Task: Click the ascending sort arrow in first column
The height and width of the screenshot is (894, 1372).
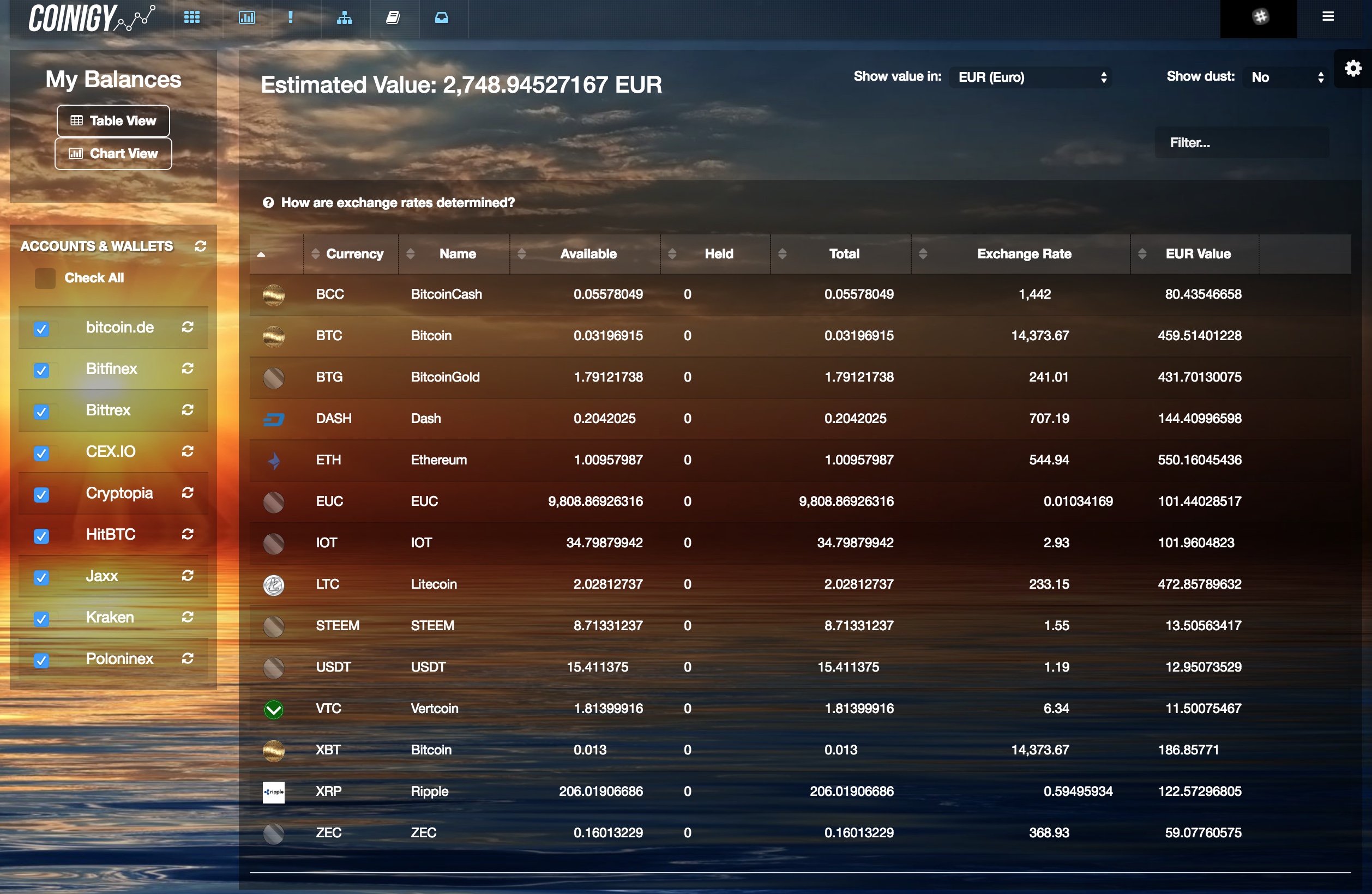Action: tap(261, 254)
